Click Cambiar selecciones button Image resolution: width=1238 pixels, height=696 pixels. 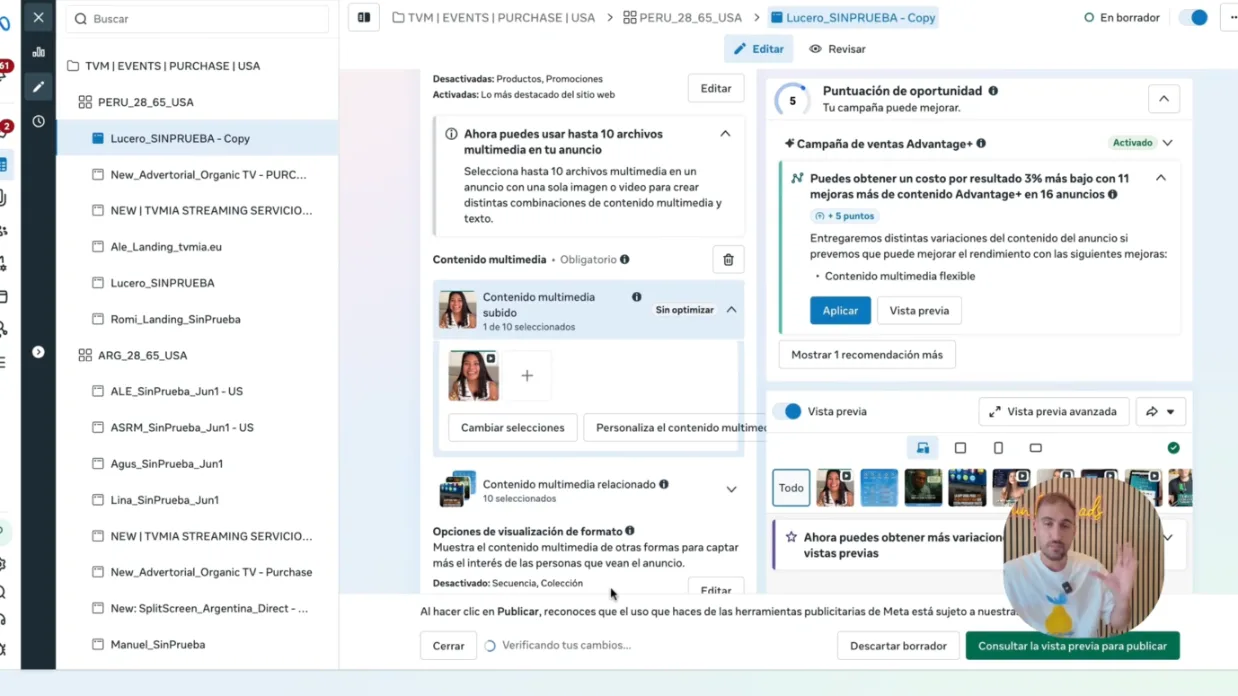click(x=512, y=428)
